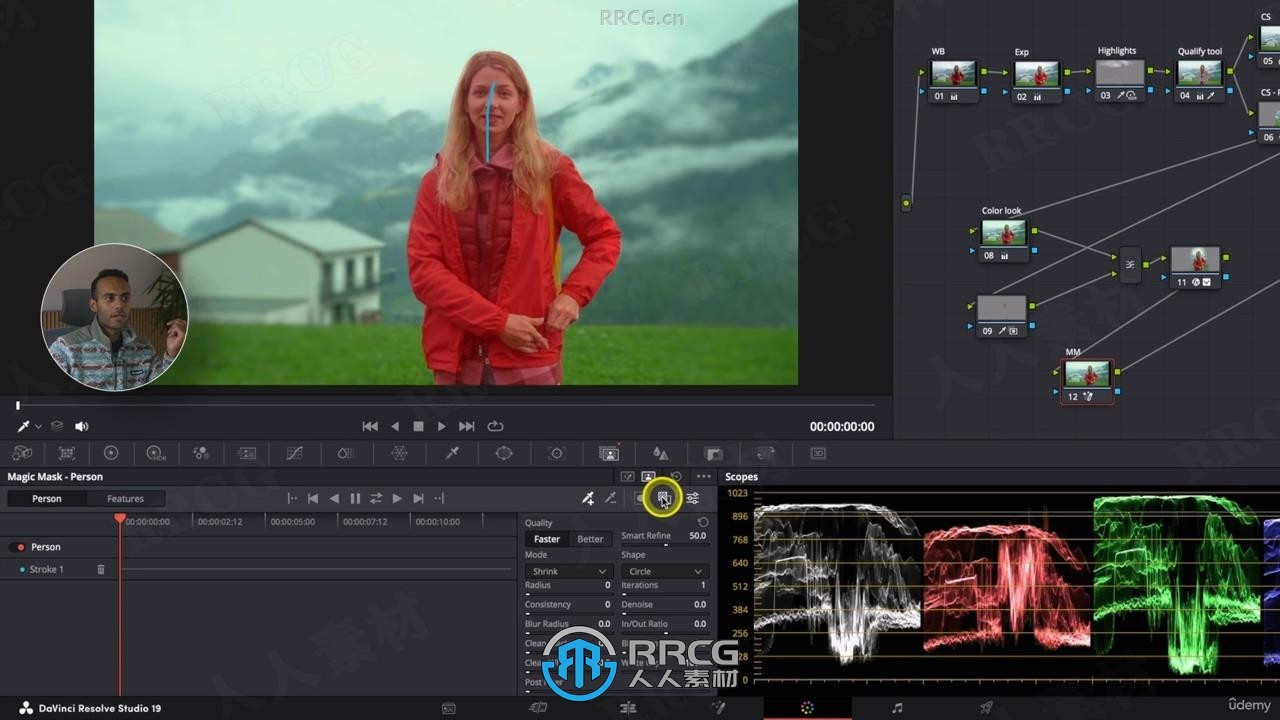The height and width of the screenshot is (720, 1280).
Task: Open the Curves palette
Action: 294,453
